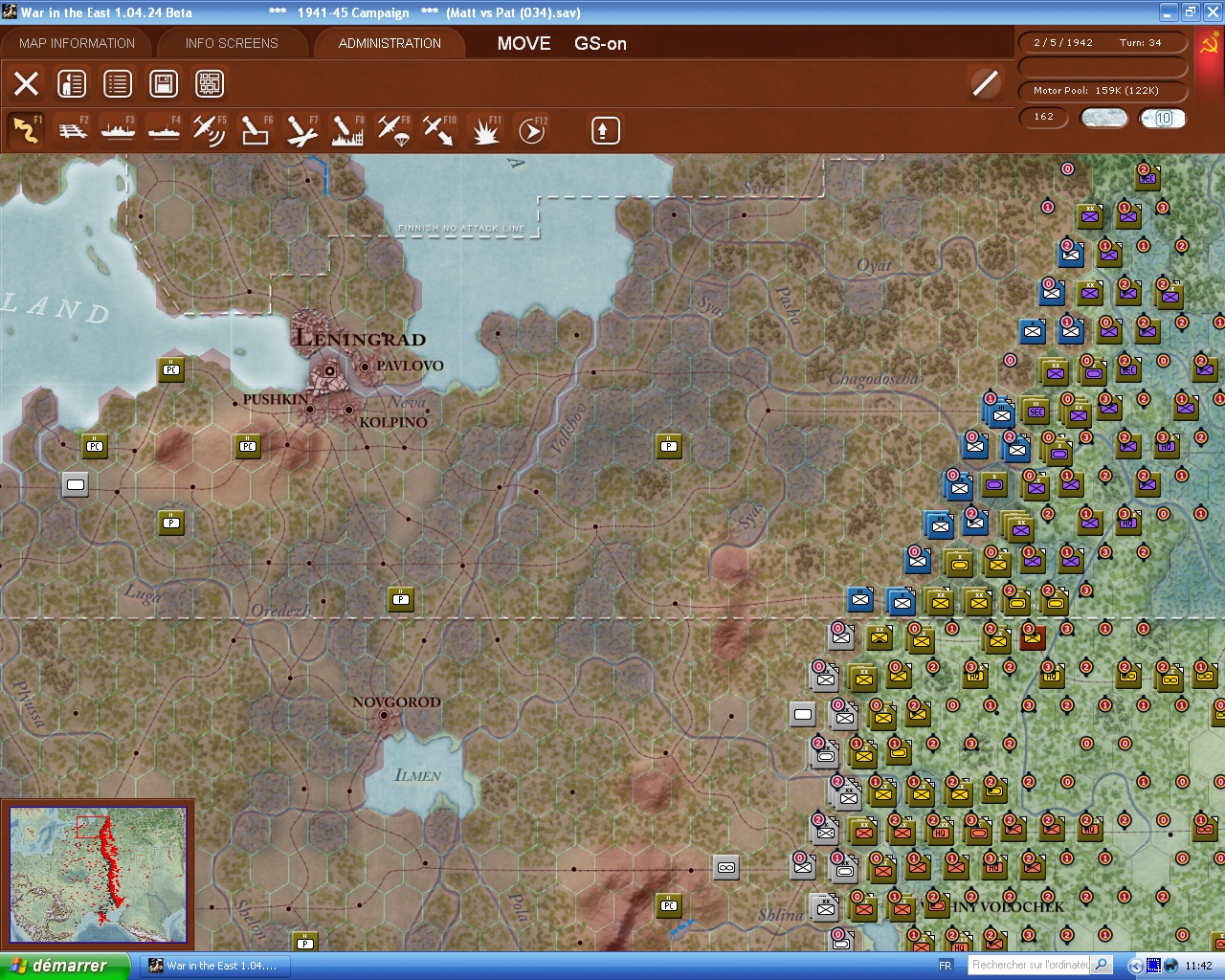
Task: Open the démarrer Start button
Action: tap(65, 966)
